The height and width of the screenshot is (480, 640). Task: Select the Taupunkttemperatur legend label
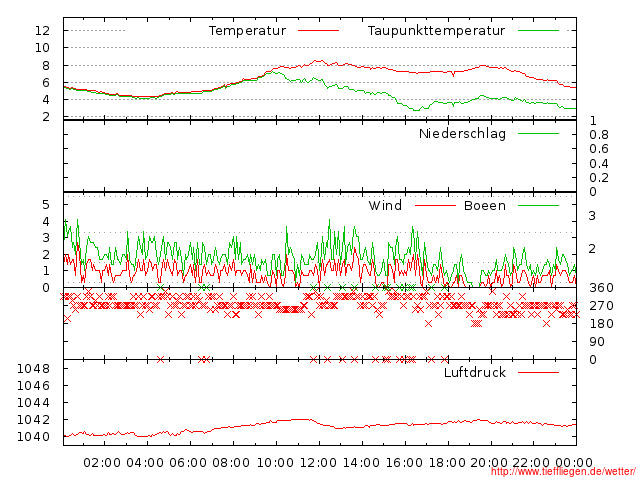click(x=436, y=31)
